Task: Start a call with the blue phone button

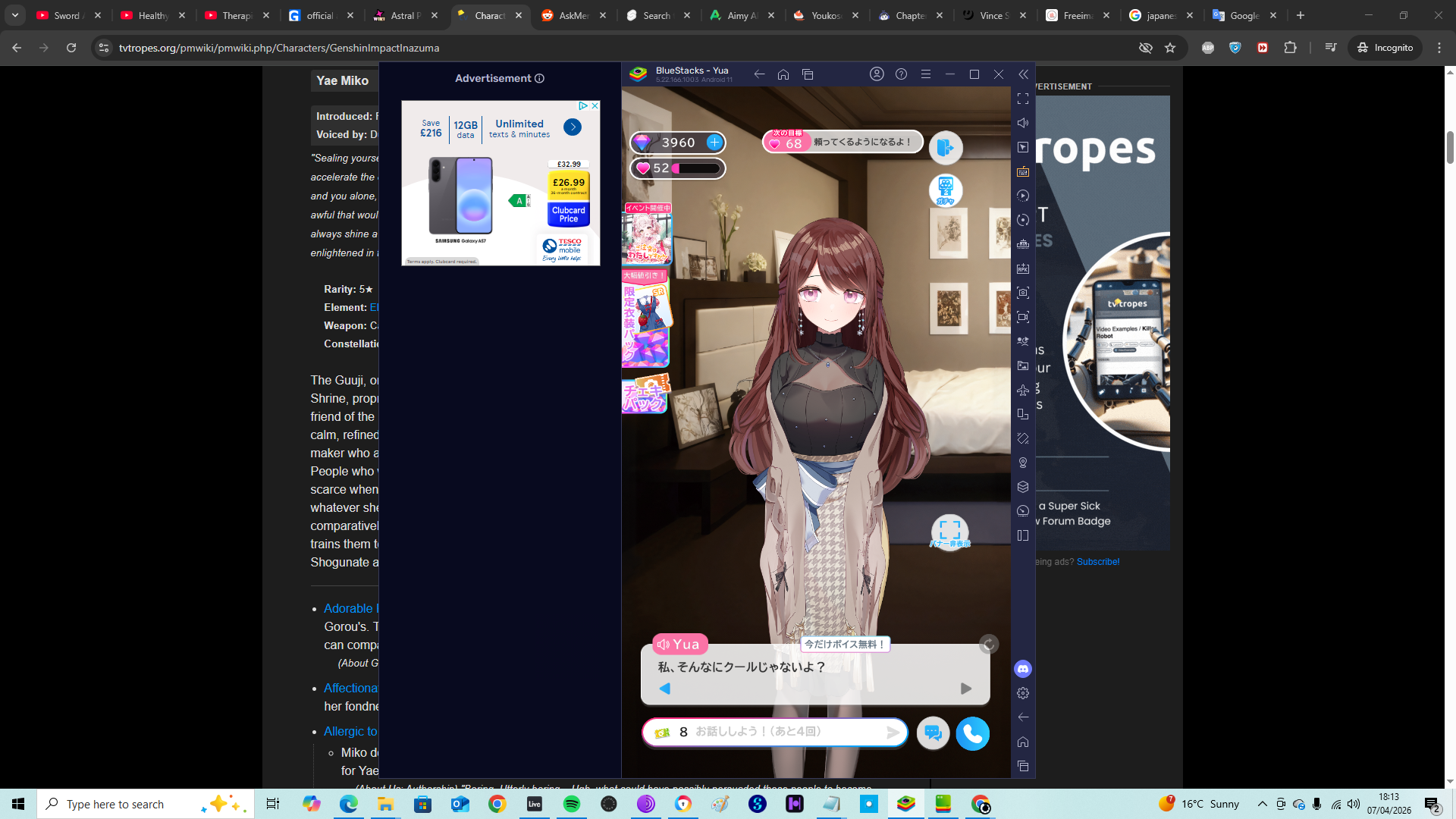Action: tap(973, 733)
